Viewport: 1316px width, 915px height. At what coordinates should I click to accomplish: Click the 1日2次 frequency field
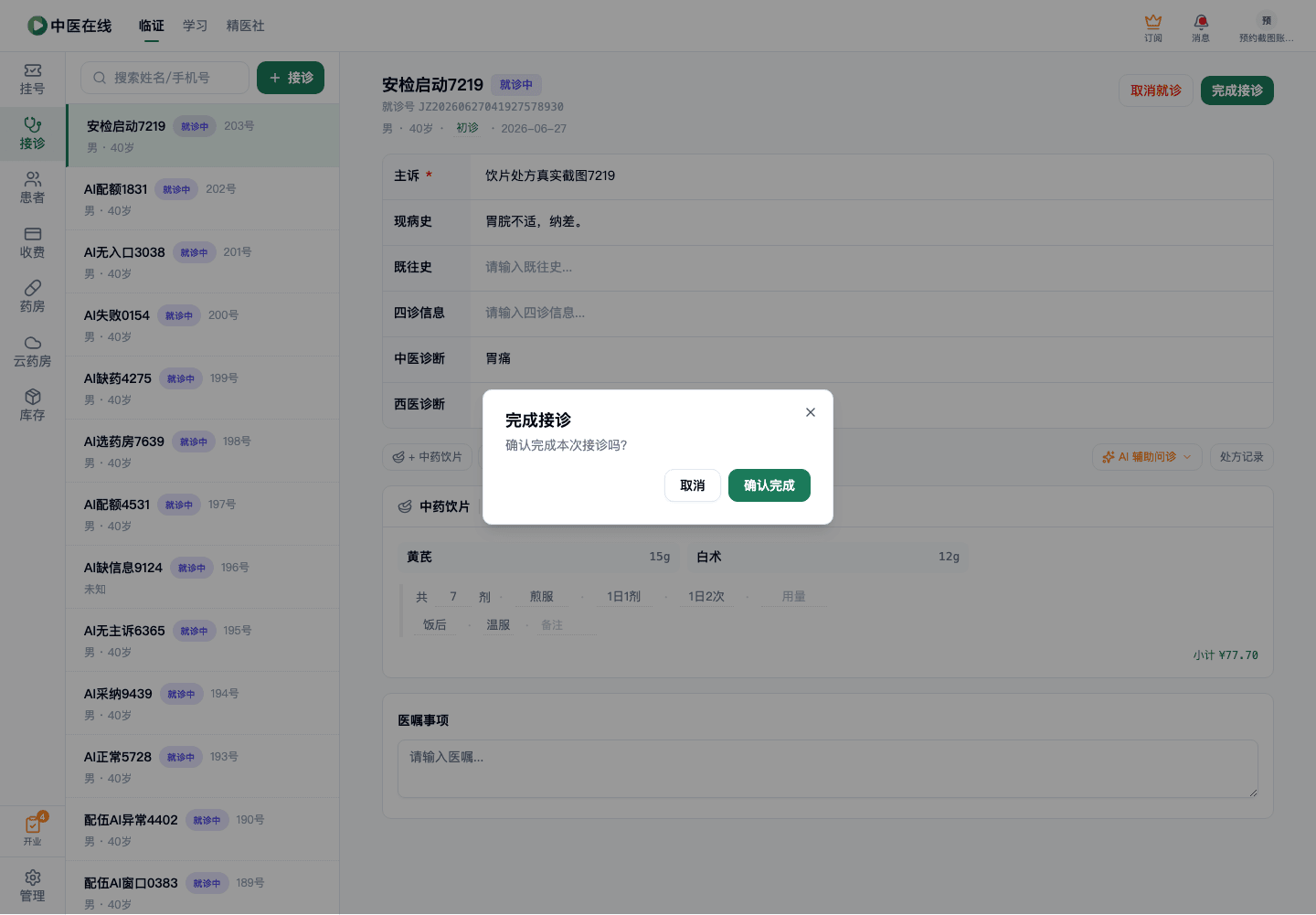pos(706,597)
